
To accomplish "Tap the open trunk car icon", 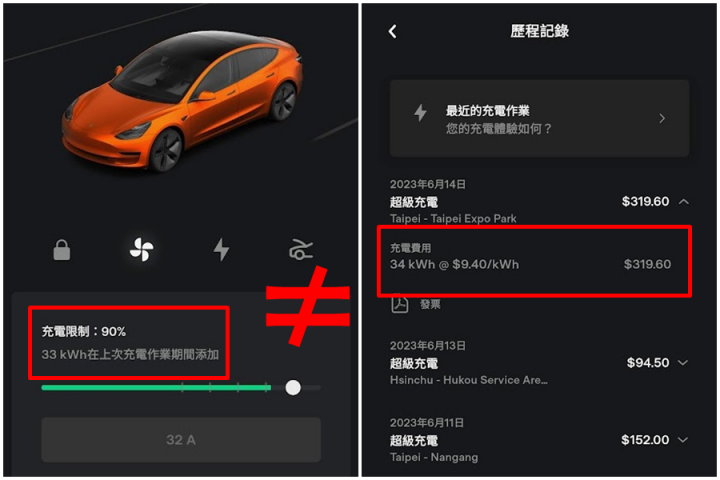I will pyautogui.click(x=301, y=250).
